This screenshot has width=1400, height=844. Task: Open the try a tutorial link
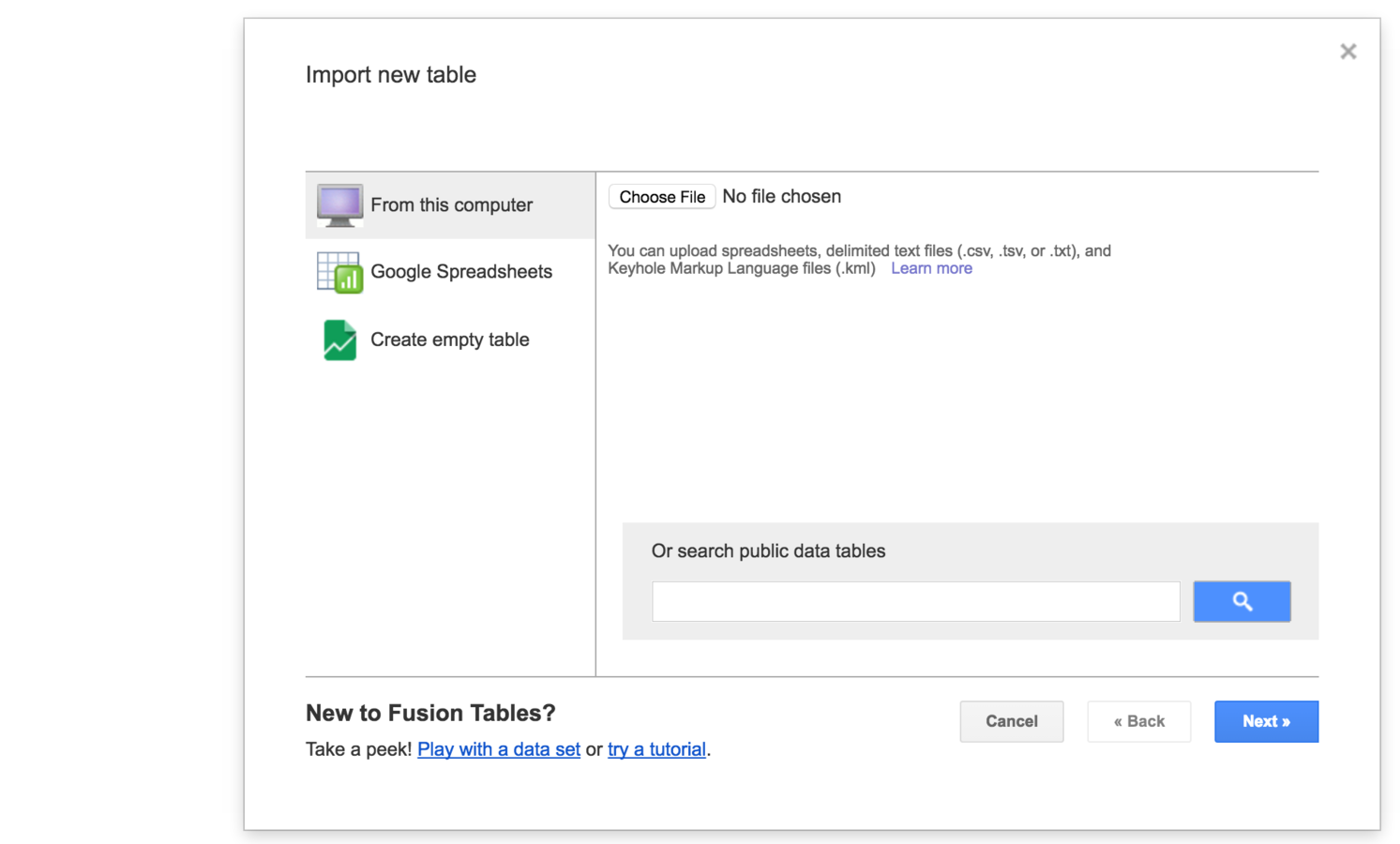656,749
